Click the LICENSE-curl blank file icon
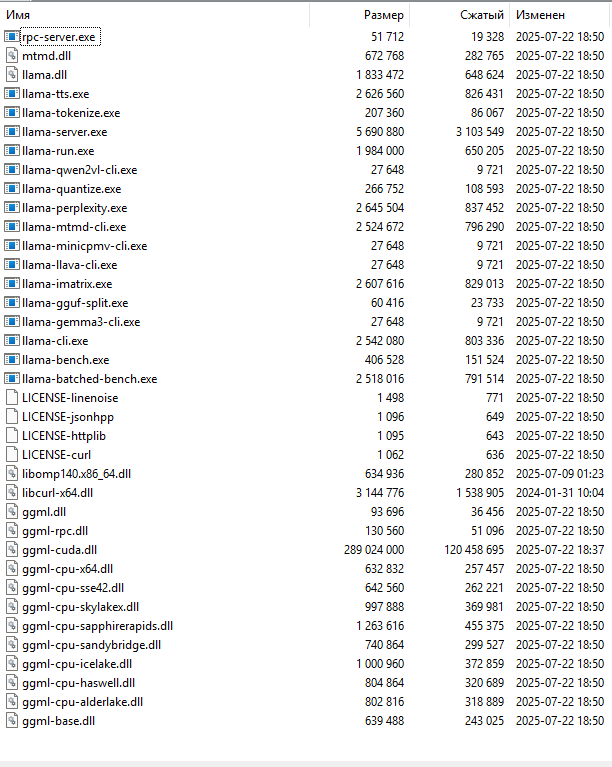 pos(12,454)
